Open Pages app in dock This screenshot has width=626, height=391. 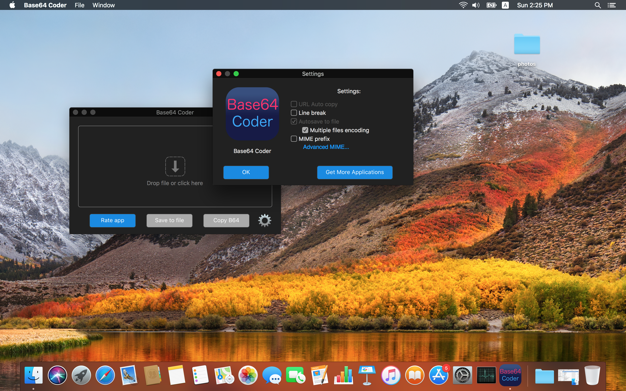tap(319, 375)
